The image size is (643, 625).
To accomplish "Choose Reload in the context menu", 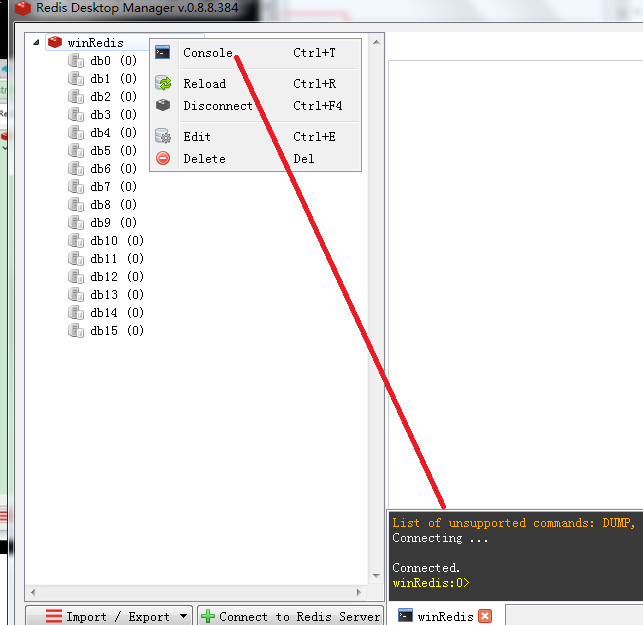I will point(255,84).
